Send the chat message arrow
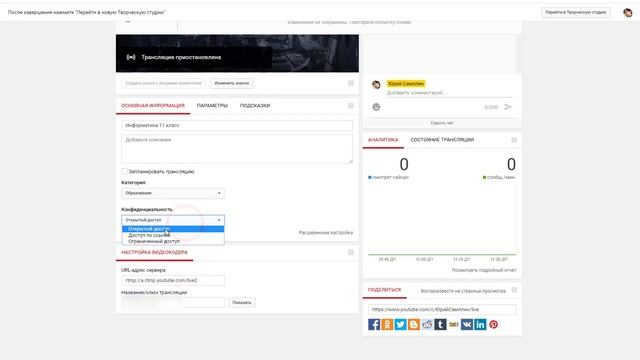Screen dimensions: 640x360 tap(508, 107)
